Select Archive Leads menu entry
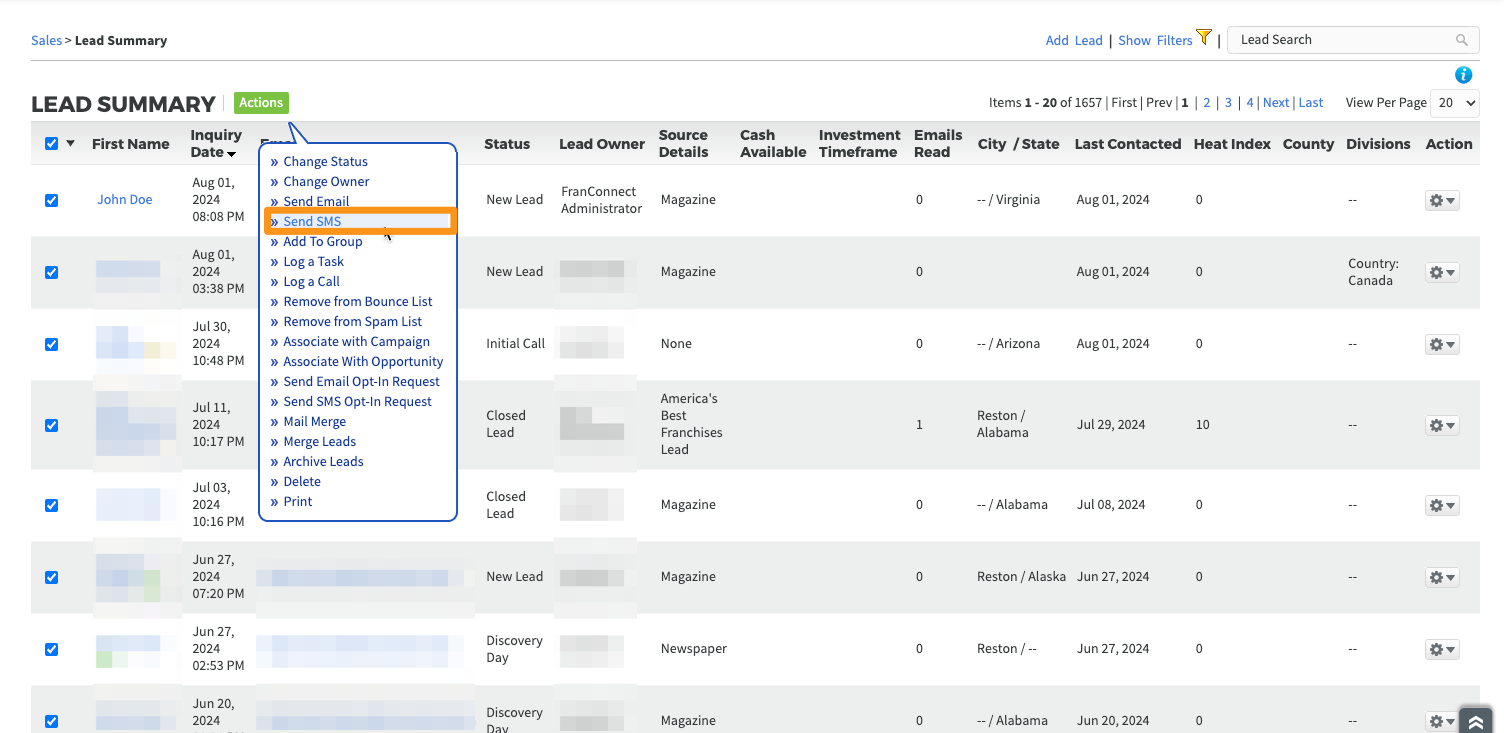The image size is (1504, 733). pos(323,461)
